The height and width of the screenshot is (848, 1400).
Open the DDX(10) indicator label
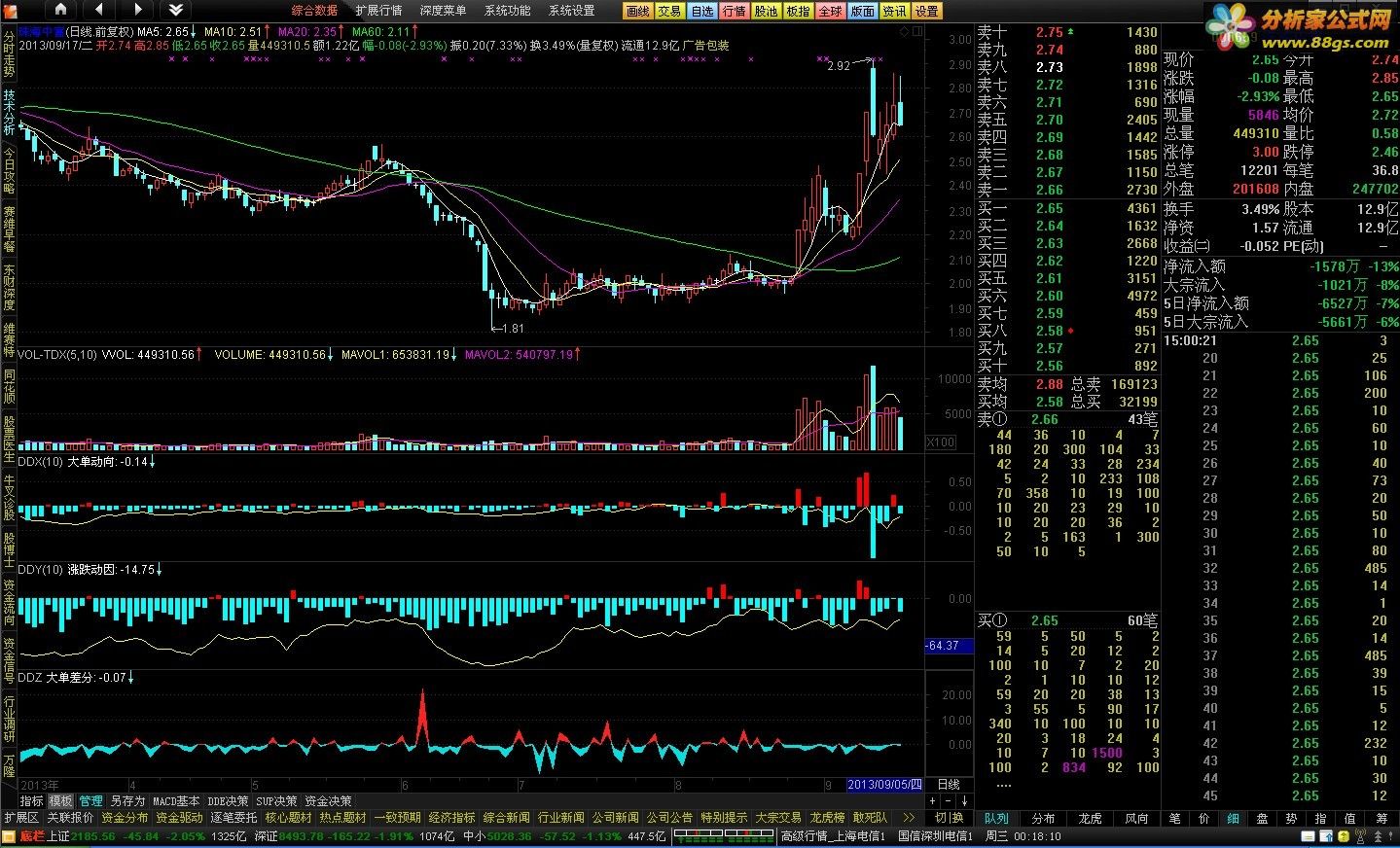click(x=40, y=462)
